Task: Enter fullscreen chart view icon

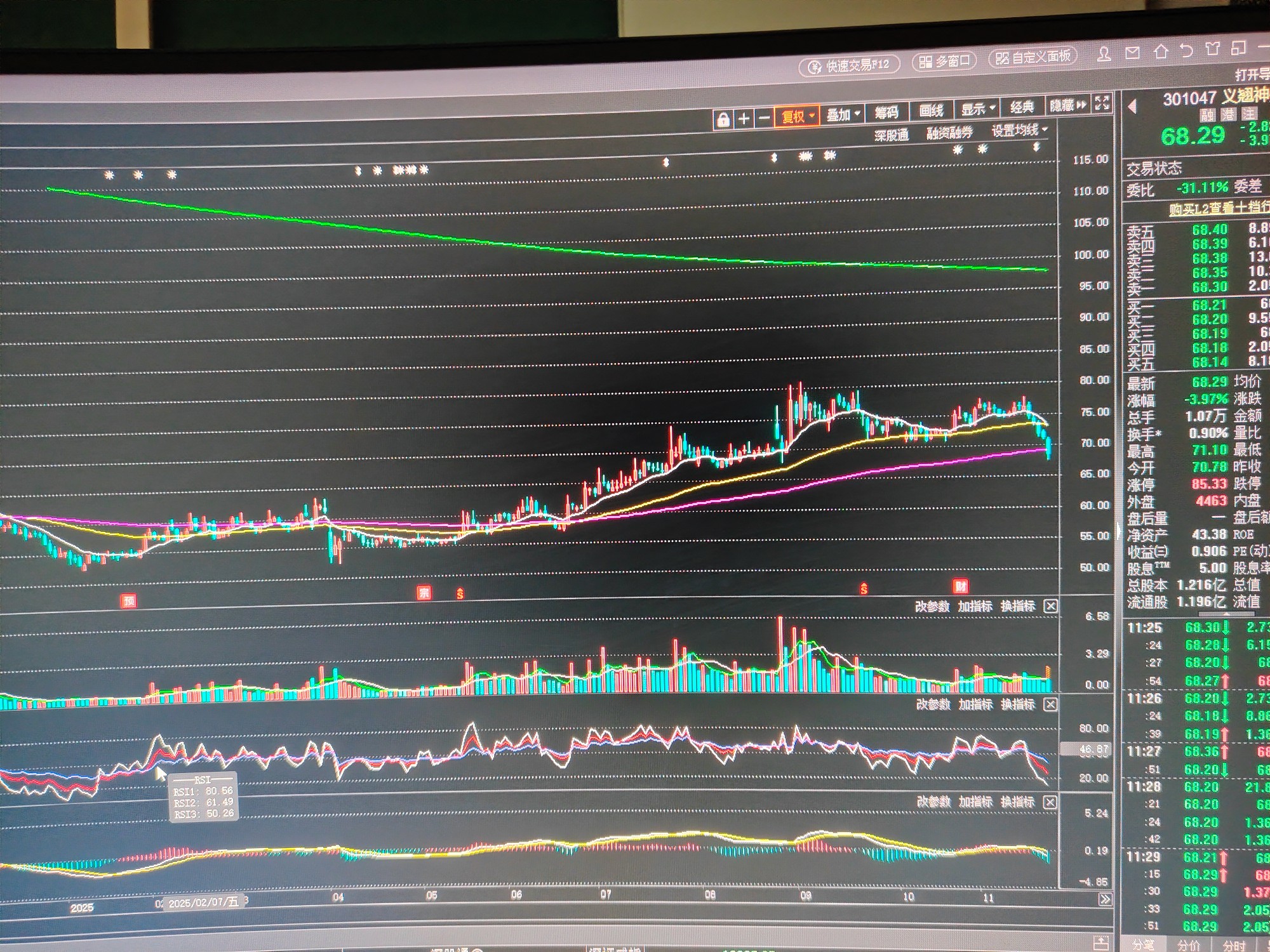Action: click(1102, 103)
